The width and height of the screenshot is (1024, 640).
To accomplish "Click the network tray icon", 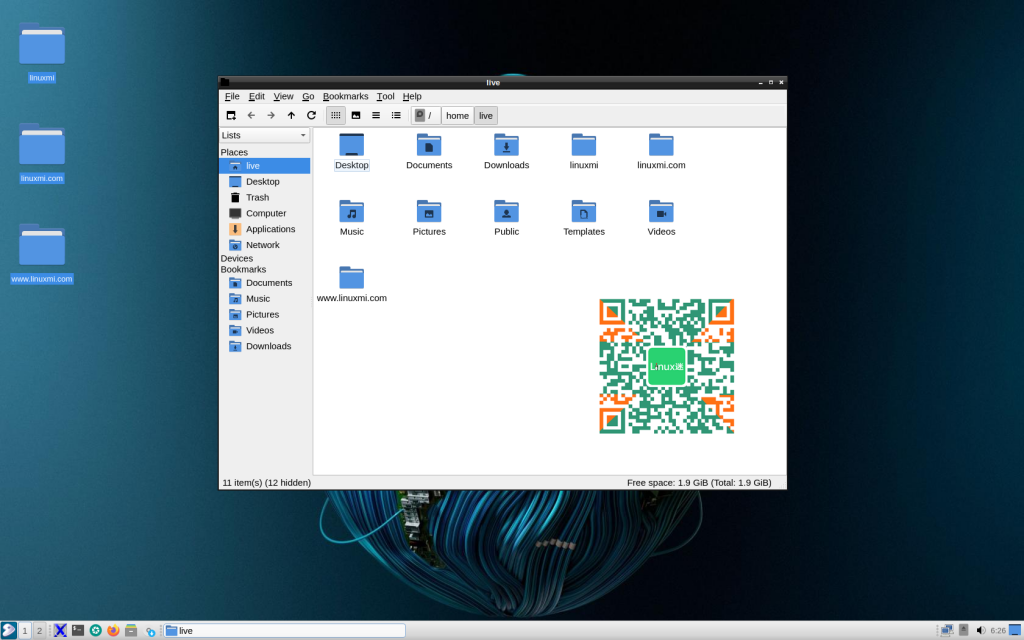I will (x=946, y=630).
